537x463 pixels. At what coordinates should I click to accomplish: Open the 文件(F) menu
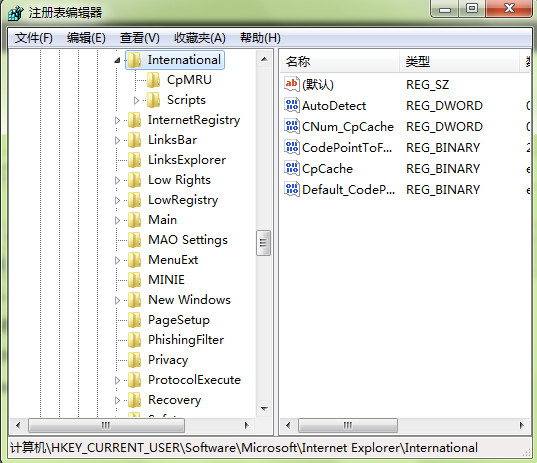coord(34,38)
